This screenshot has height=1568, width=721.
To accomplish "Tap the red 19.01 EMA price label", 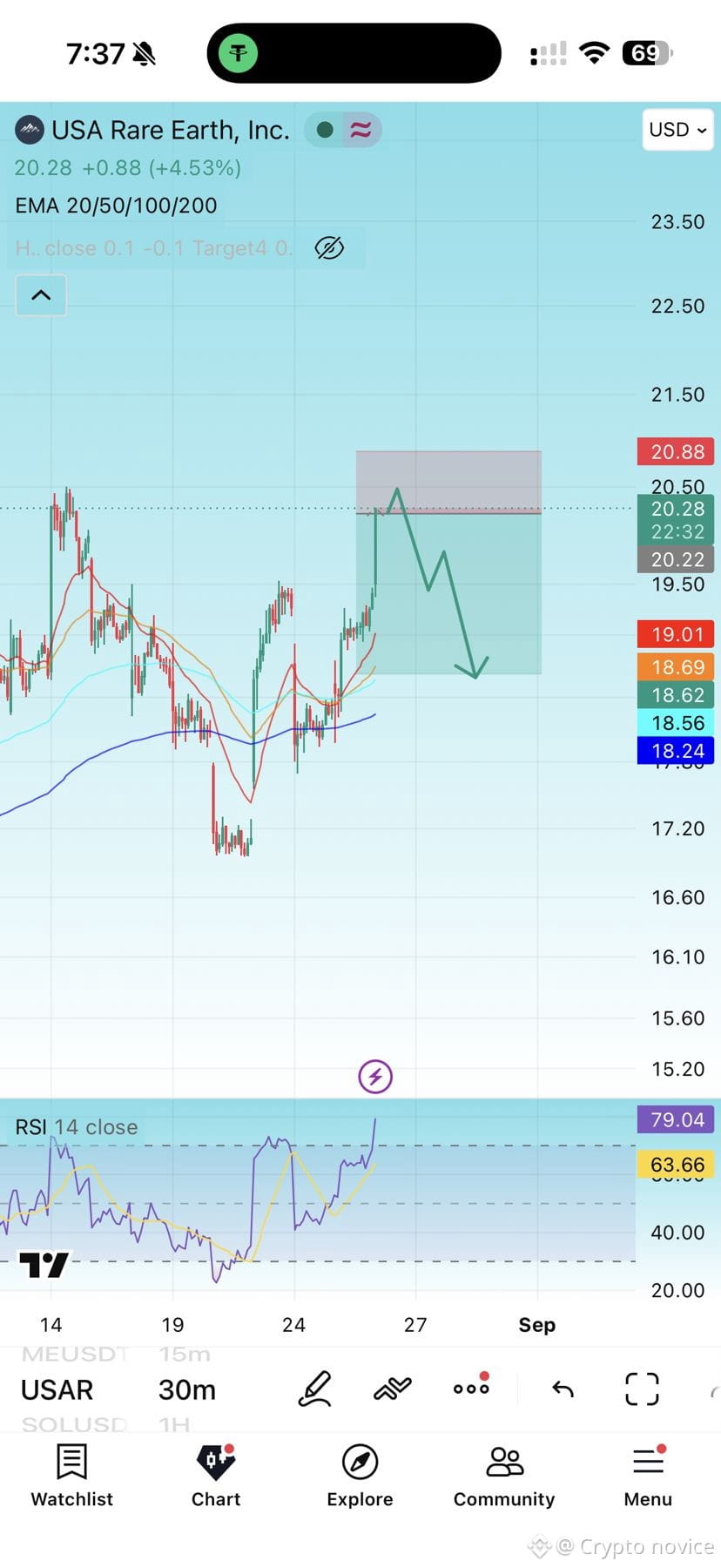I will pyautogui.click(x=677, y=634).
